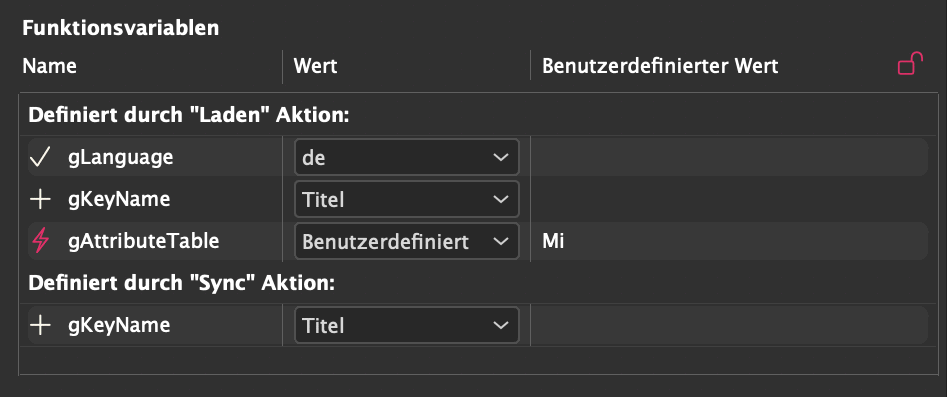Click the pink unlock padlock icon
This screenshot has width=947, height=397.
(910, 64)
